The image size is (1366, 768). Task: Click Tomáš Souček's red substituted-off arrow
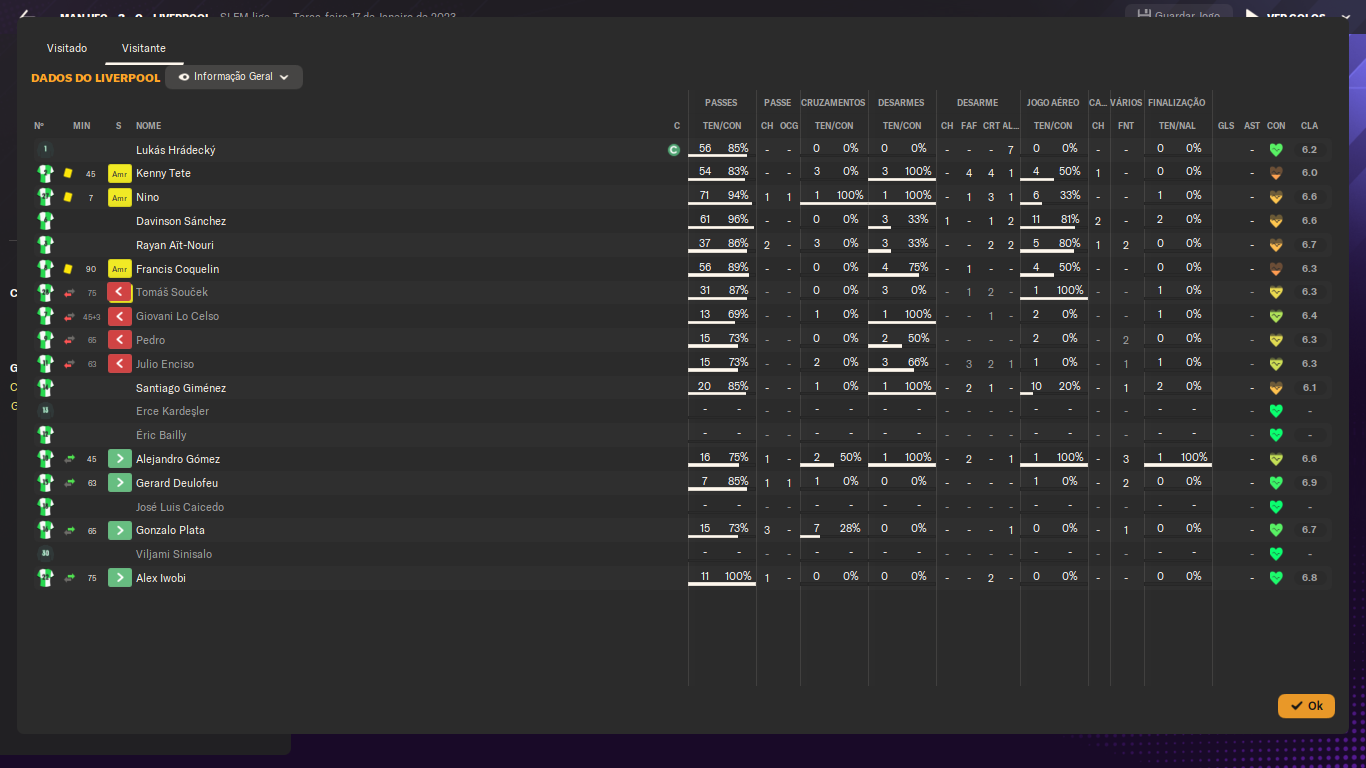click(120, 292)
